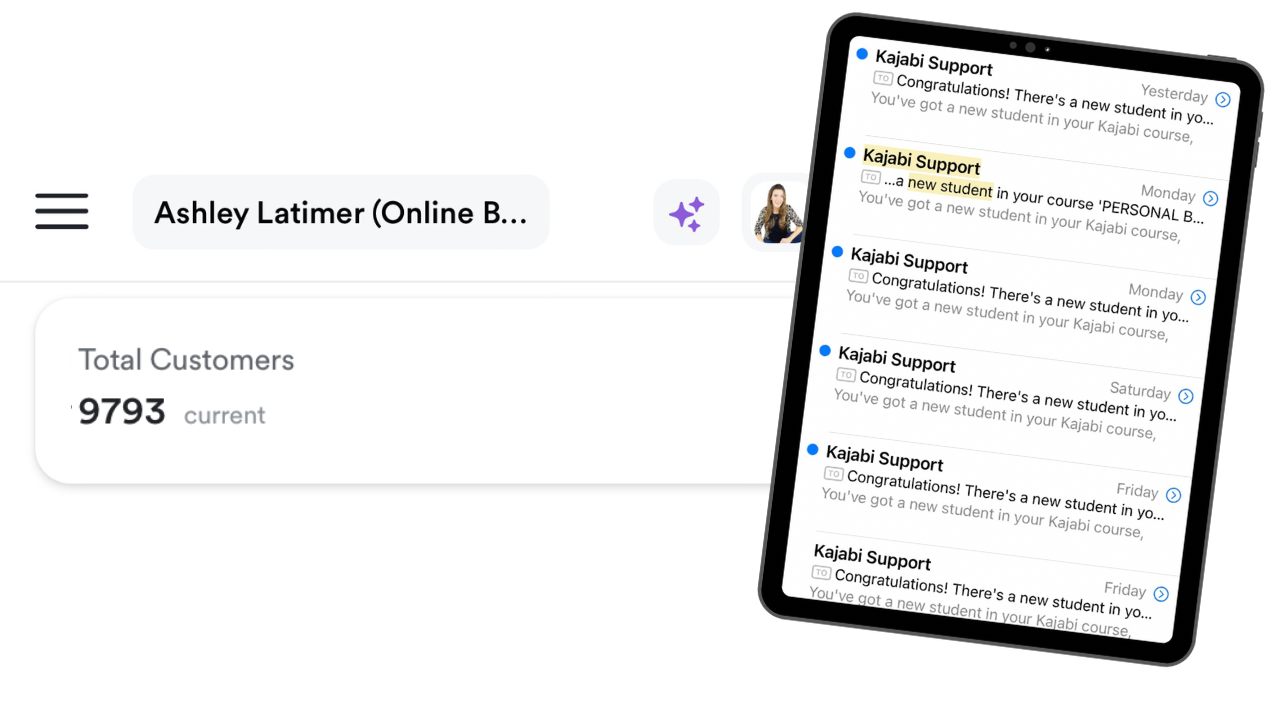The width and height of the screenshot is (1280, 720).
Task: Click the customer count "9793"
Action: click(x=122, y=412)
